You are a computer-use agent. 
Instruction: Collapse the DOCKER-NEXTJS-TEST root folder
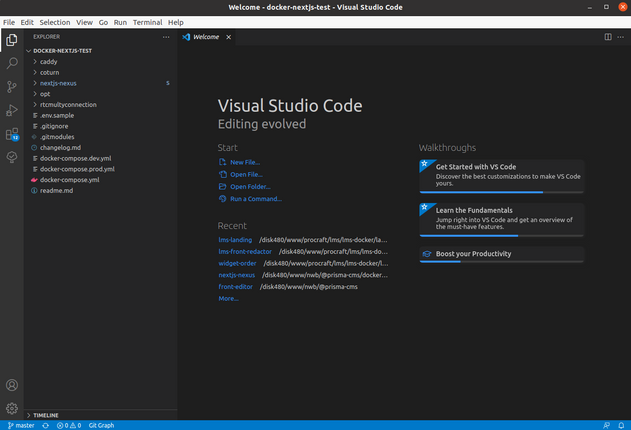coord(29,51)
